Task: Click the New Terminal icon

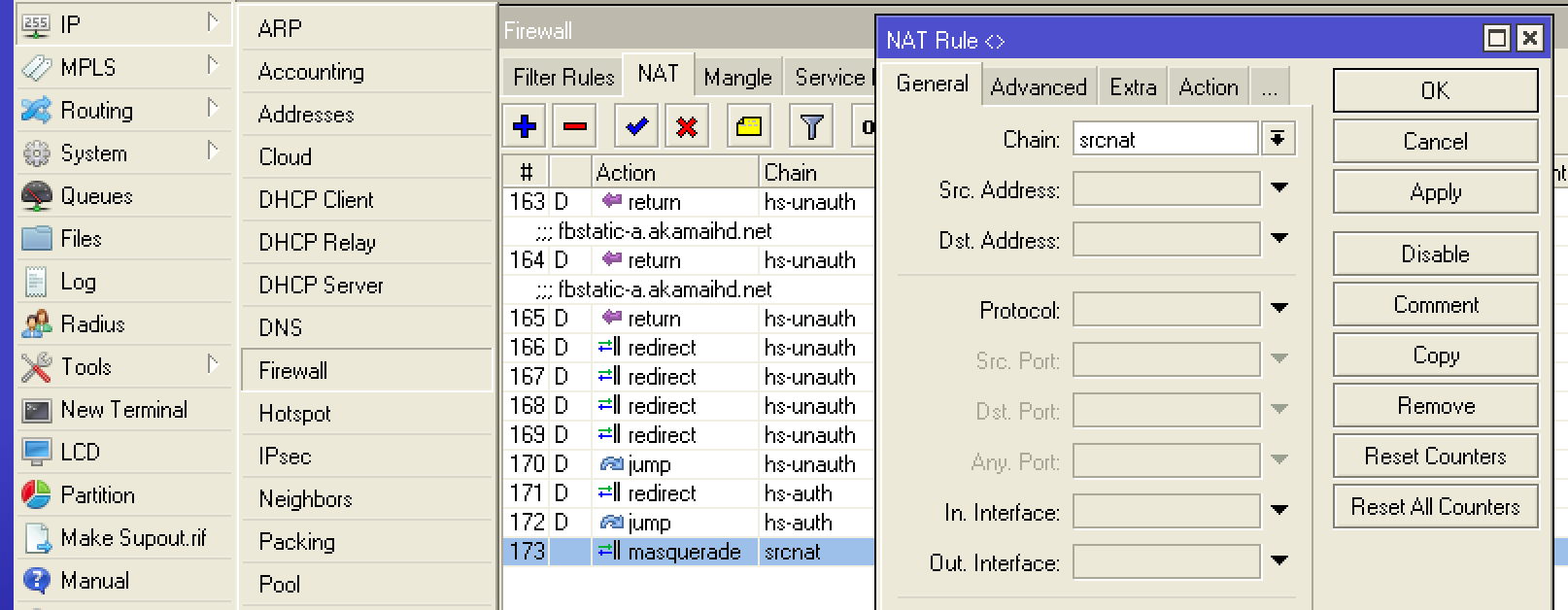Action: point(36,410)
